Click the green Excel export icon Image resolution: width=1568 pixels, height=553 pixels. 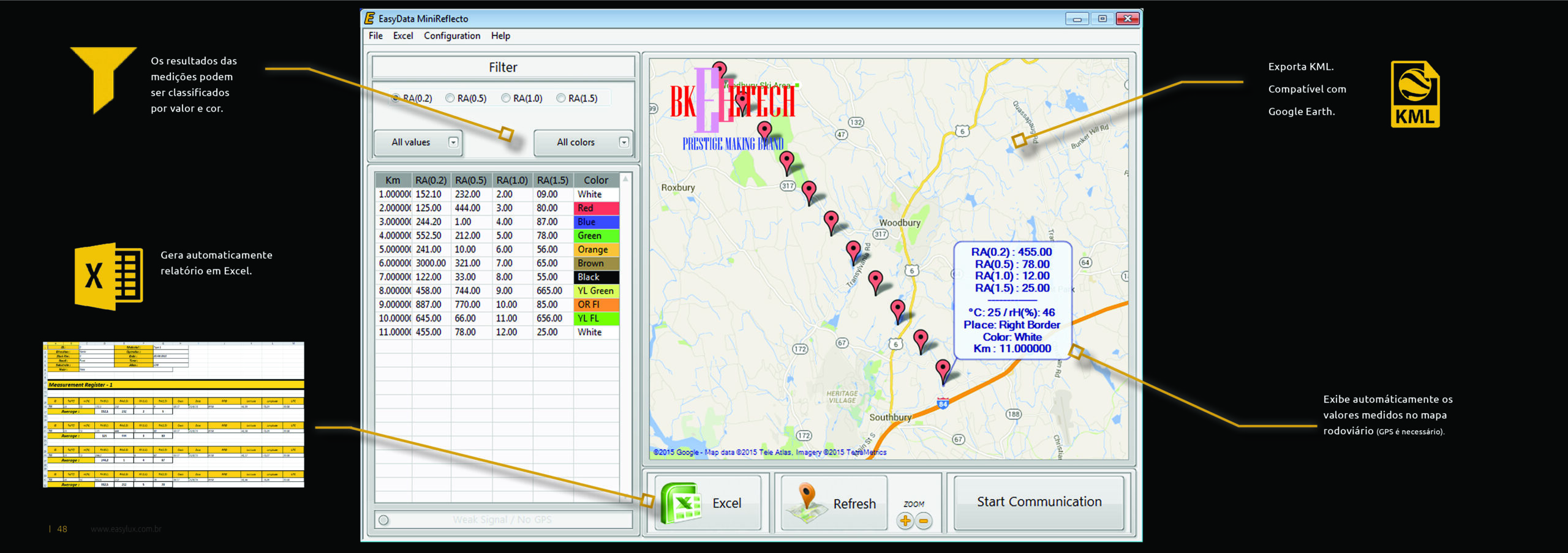pyautogui.click(x=680, y=503)
